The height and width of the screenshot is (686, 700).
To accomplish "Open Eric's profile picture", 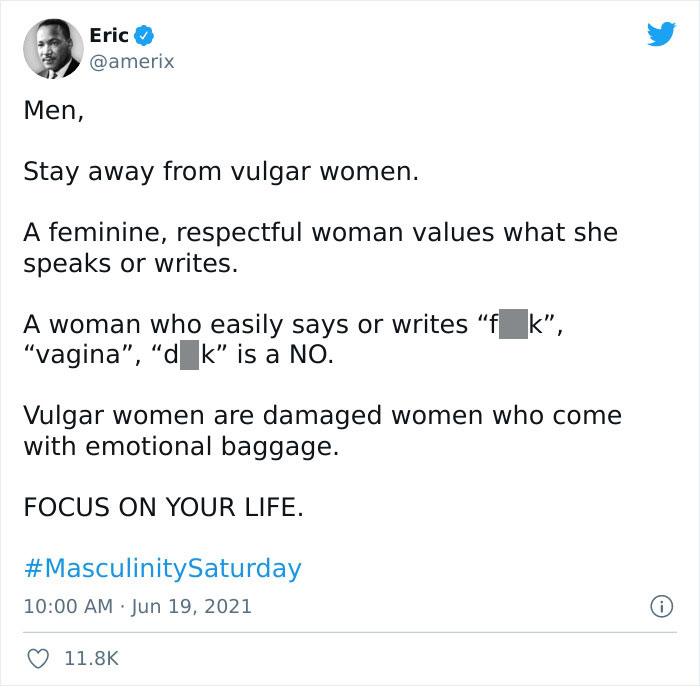I will pyautogui.click(x=53, y=49).
